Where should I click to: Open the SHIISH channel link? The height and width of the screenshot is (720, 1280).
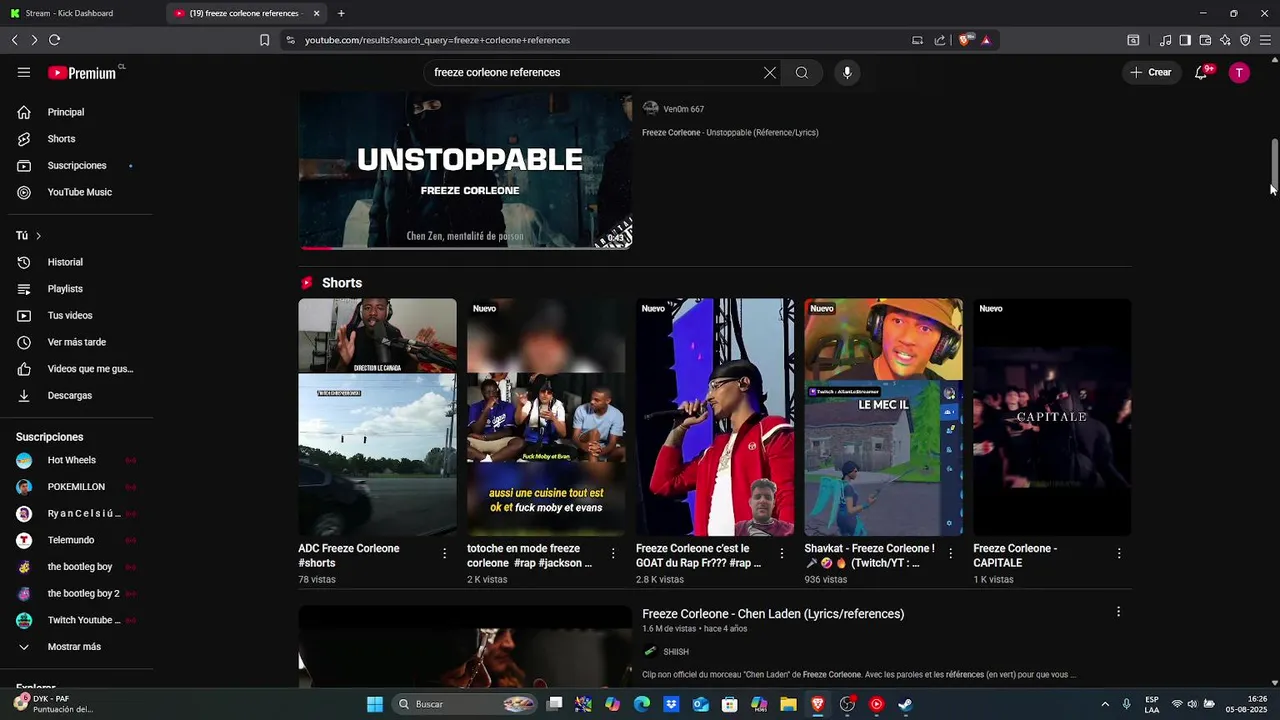tap(676, 652)
